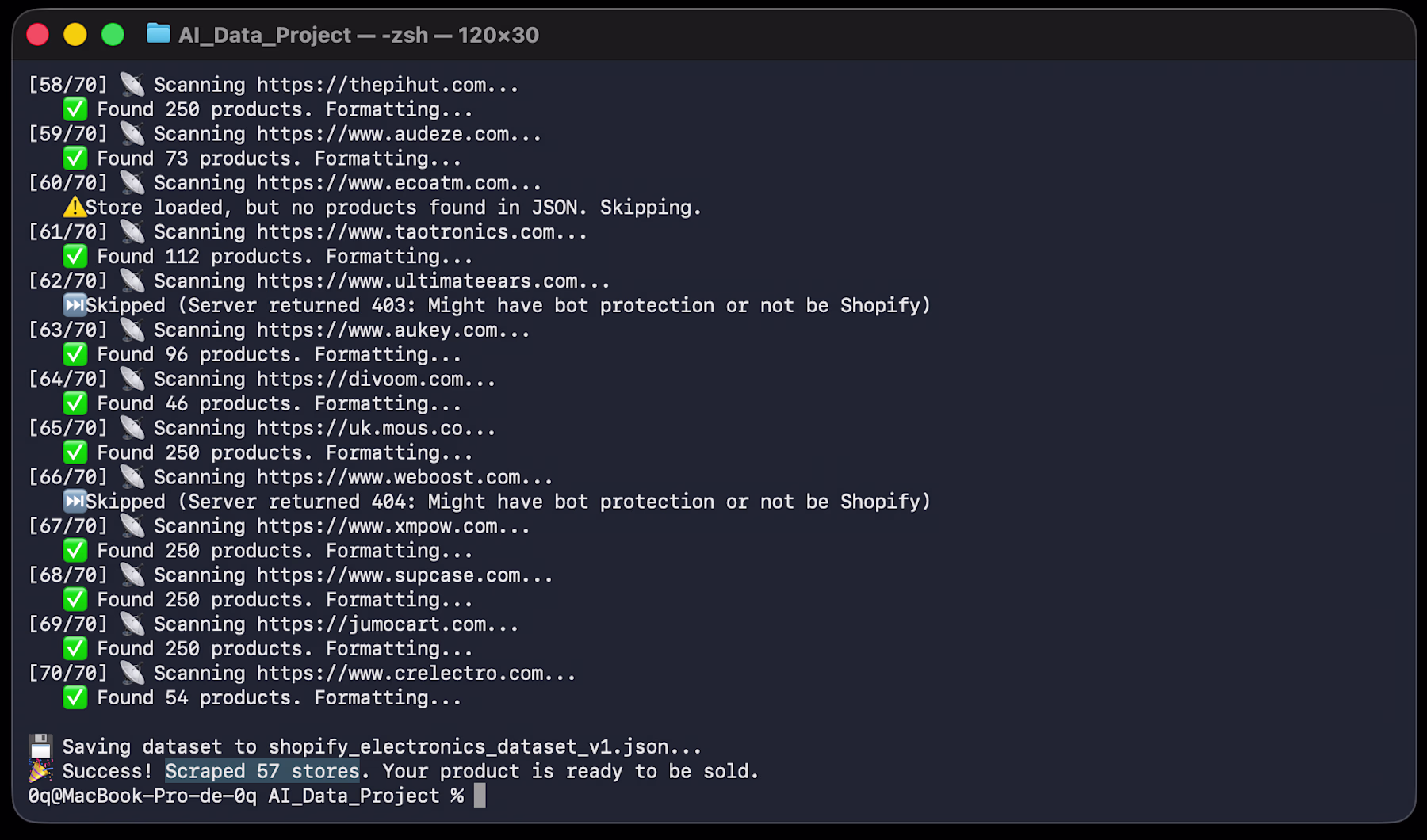
Task: Click the highlighted "Scraped 57 stores" text
Action: (262, 771)
